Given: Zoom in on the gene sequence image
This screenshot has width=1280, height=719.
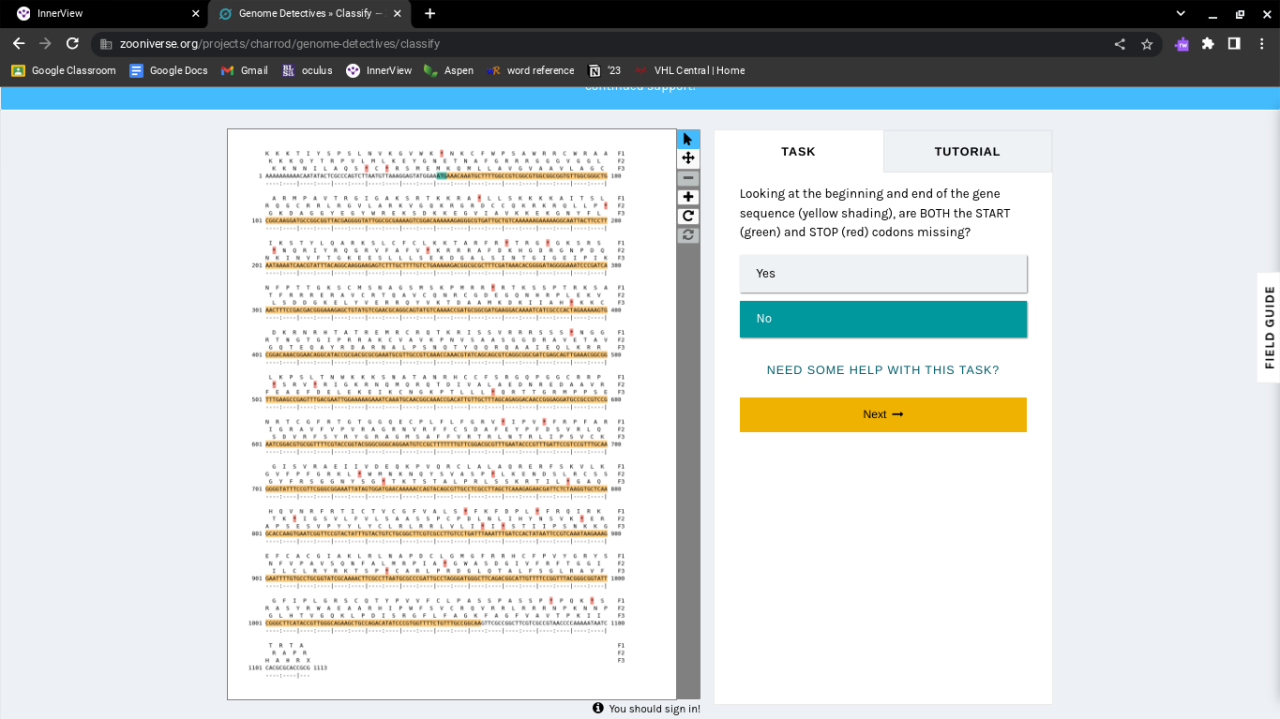Looking at the screenshot, I should pyautogui.click(x=688, y=197).
